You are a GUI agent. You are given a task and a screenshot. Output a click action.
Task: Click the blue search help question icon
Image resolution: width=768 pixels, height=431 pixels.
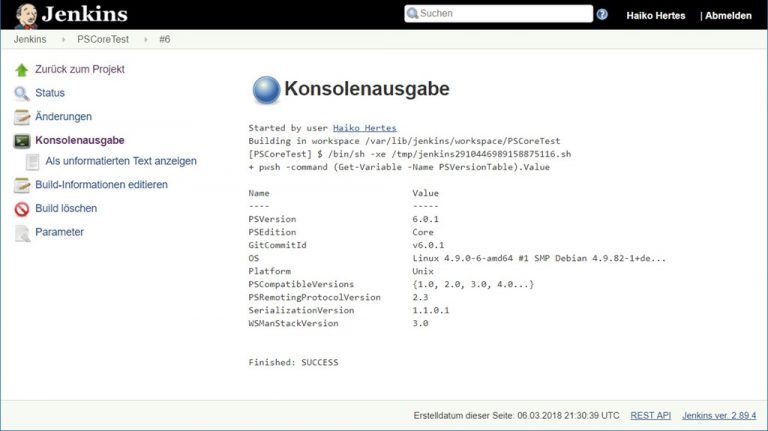602,14
